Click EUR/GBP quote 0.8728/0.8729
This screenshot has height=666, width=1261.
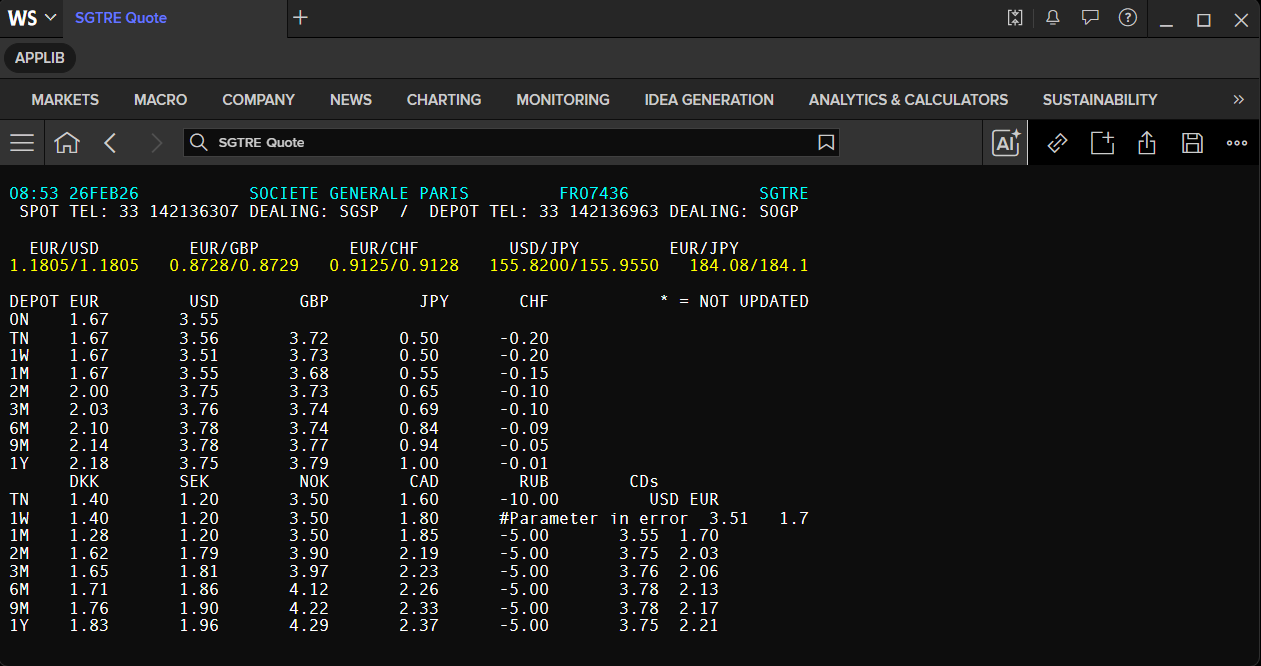tap(234, 266)
